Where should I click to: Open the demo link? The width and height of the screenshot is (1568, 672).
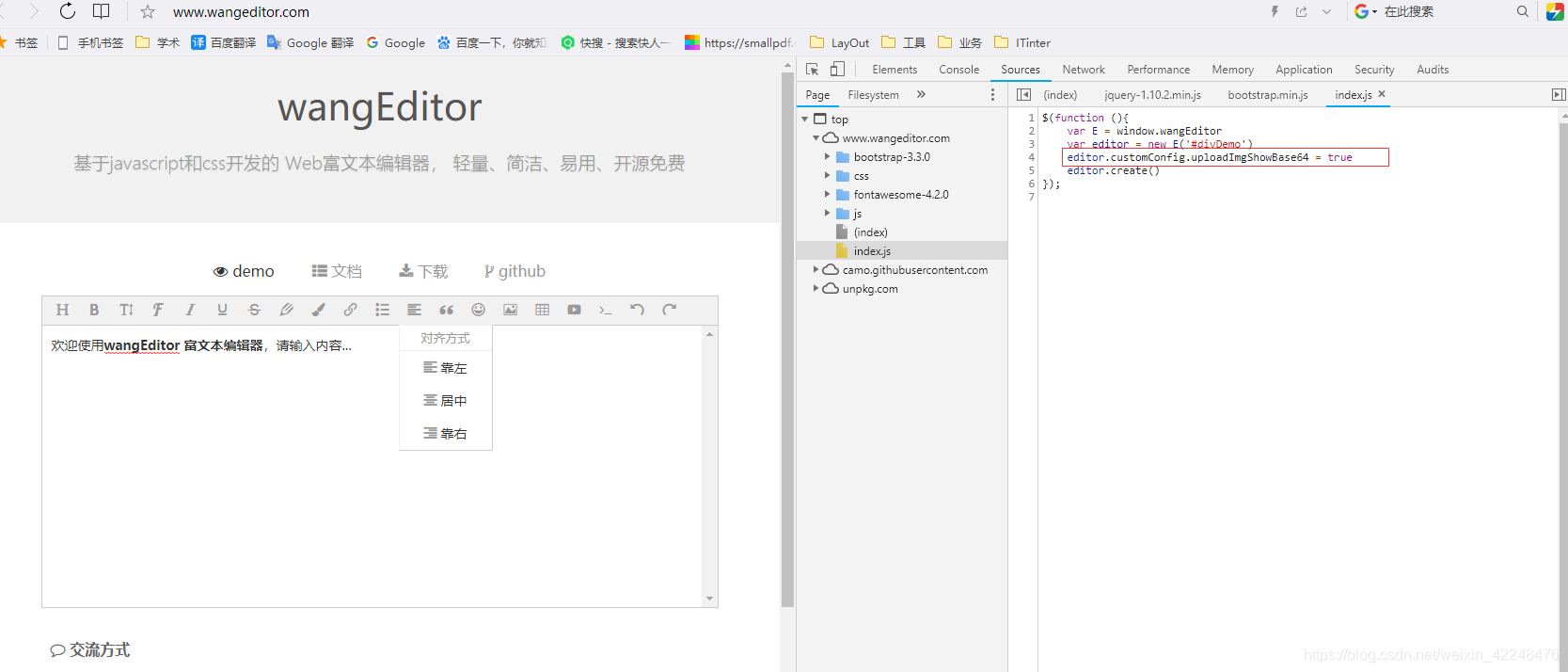point(244,271)
